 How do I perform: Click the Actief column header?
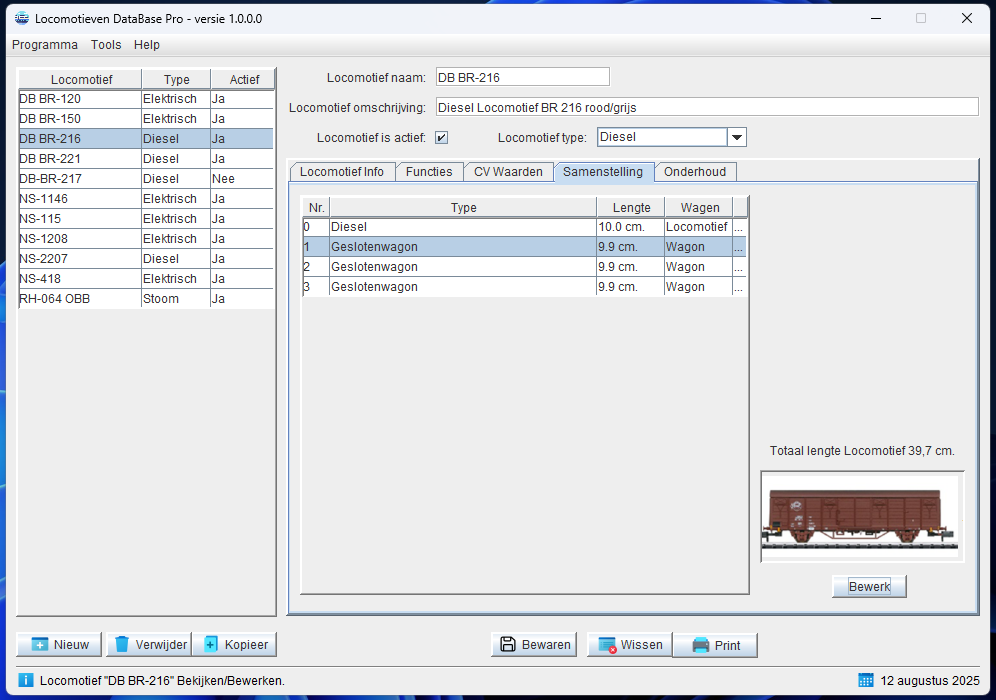click(243, 79)
